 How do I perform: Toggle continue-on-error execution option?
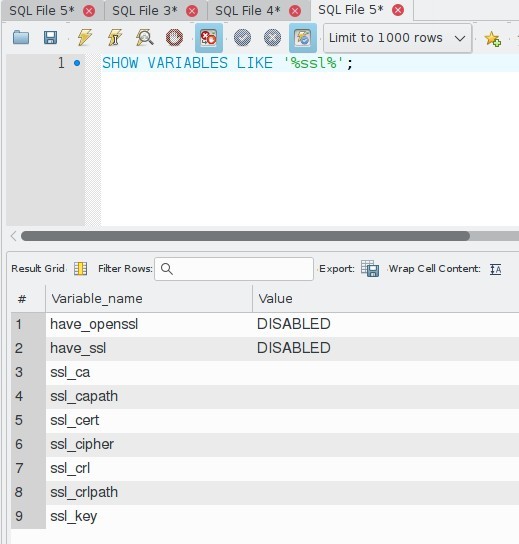coord(209,37)
